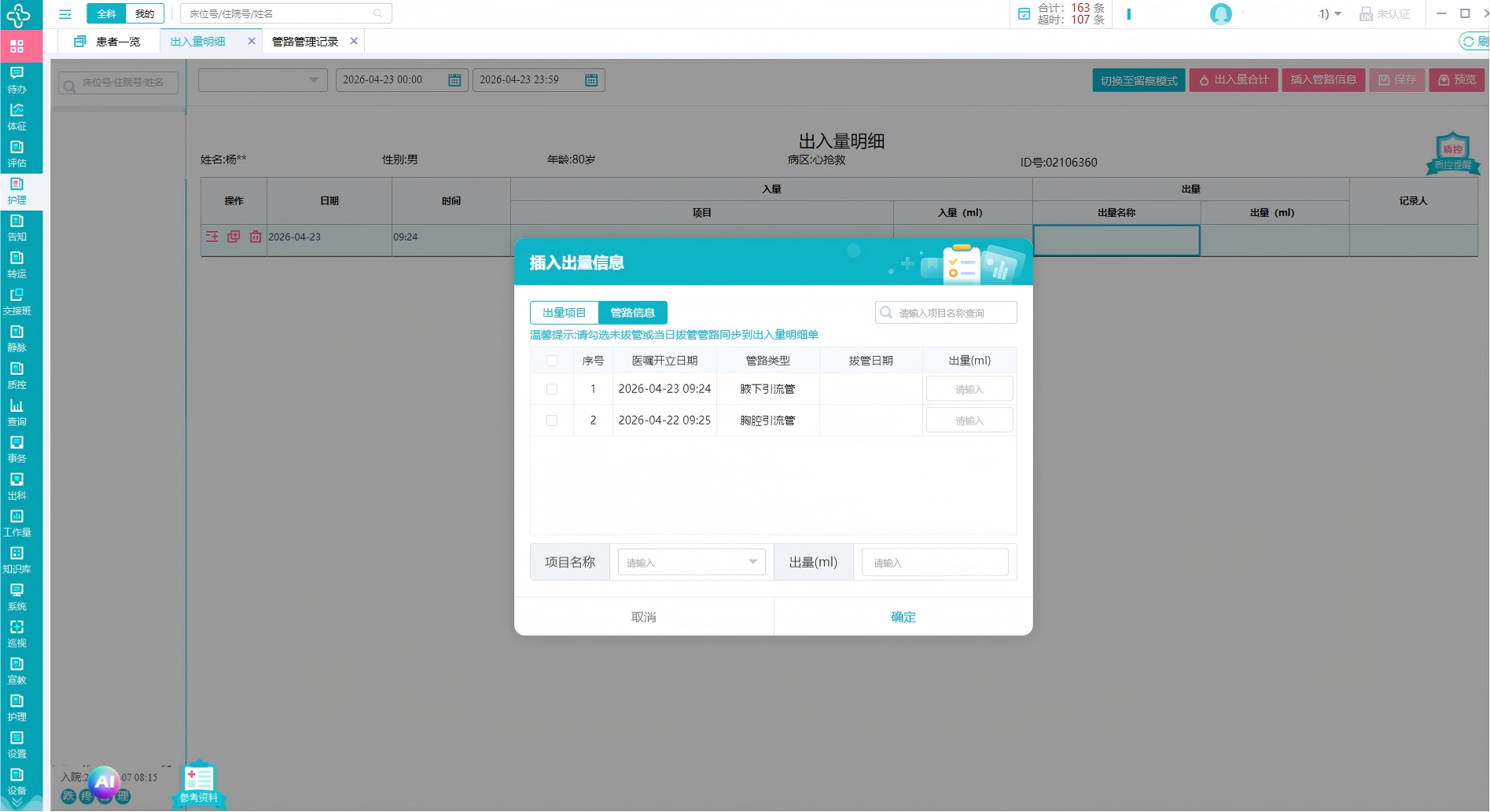Click the copy row icon in the 操作 column
This screenshot has height=812, width=1490.
(234, 237)
